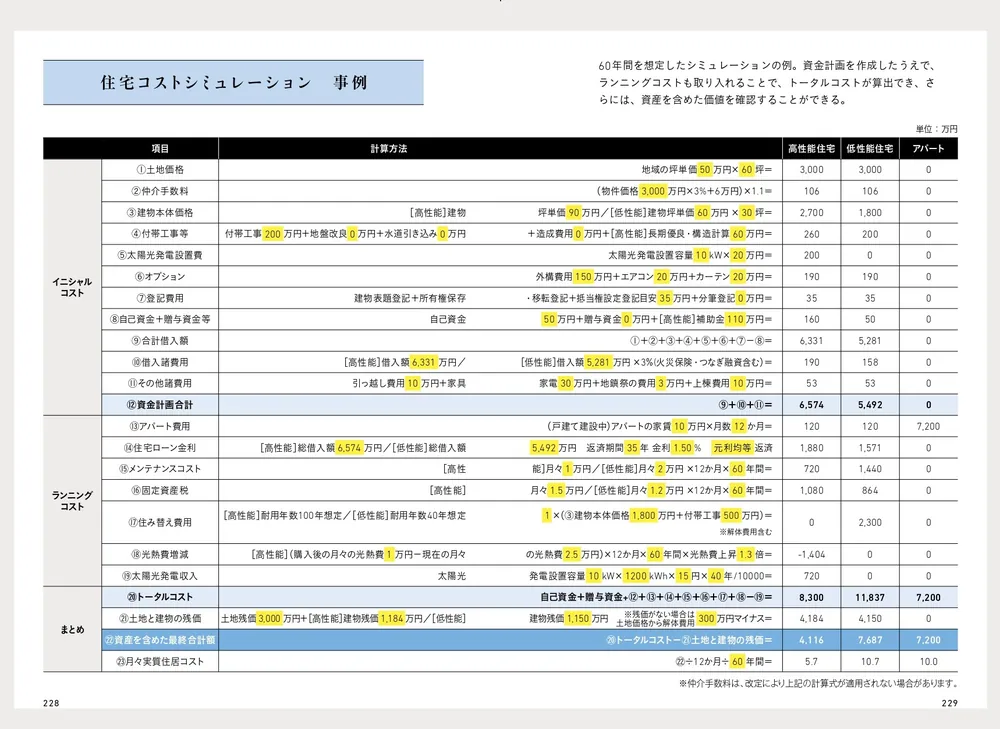1000x729 pixels.
Task: Click the ランニングコスト category cell
Action: (72, 501)
